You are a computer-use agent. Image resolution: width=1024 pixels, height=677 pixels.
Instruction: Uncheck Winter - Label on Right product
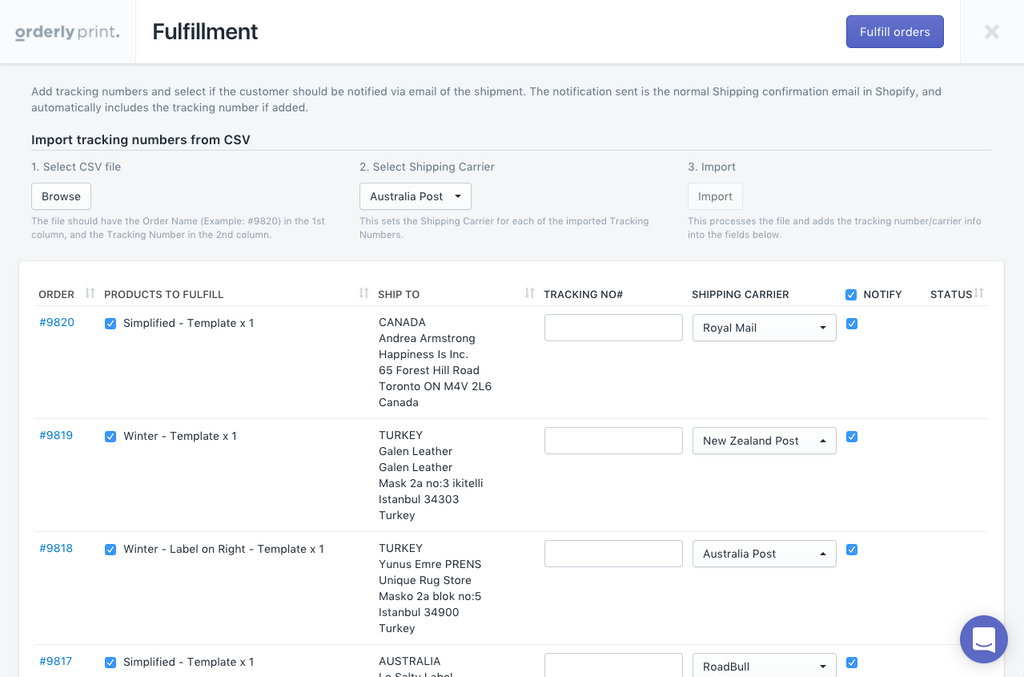111,550
